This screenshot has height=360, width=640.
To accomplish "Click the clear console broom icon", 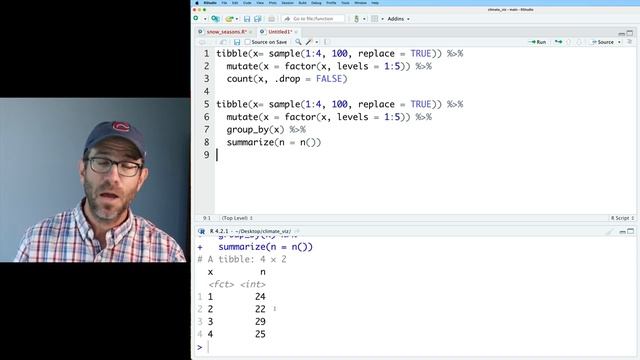I will coord(610,231).
